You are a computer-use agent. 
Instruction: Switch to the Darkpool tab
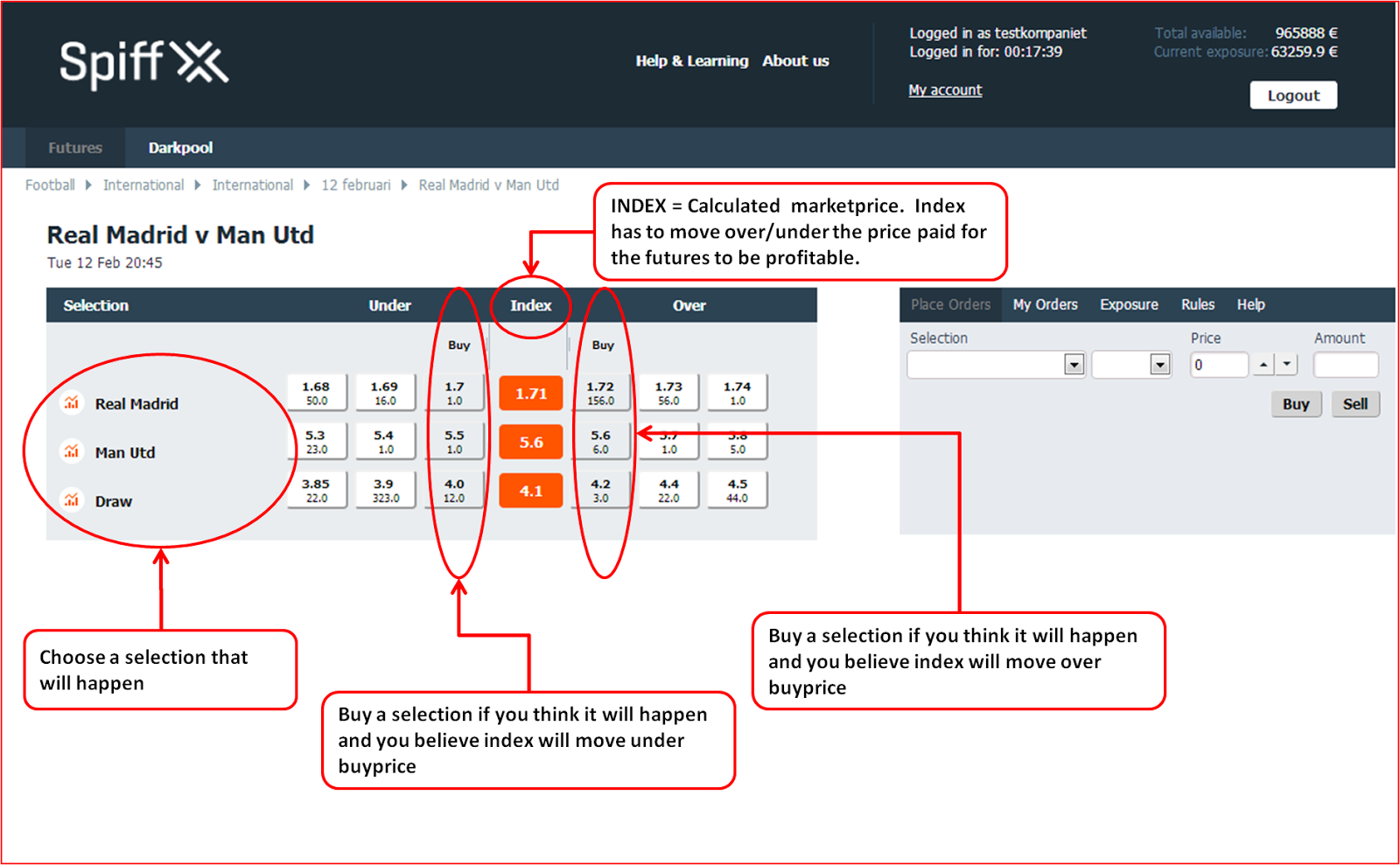180,148
